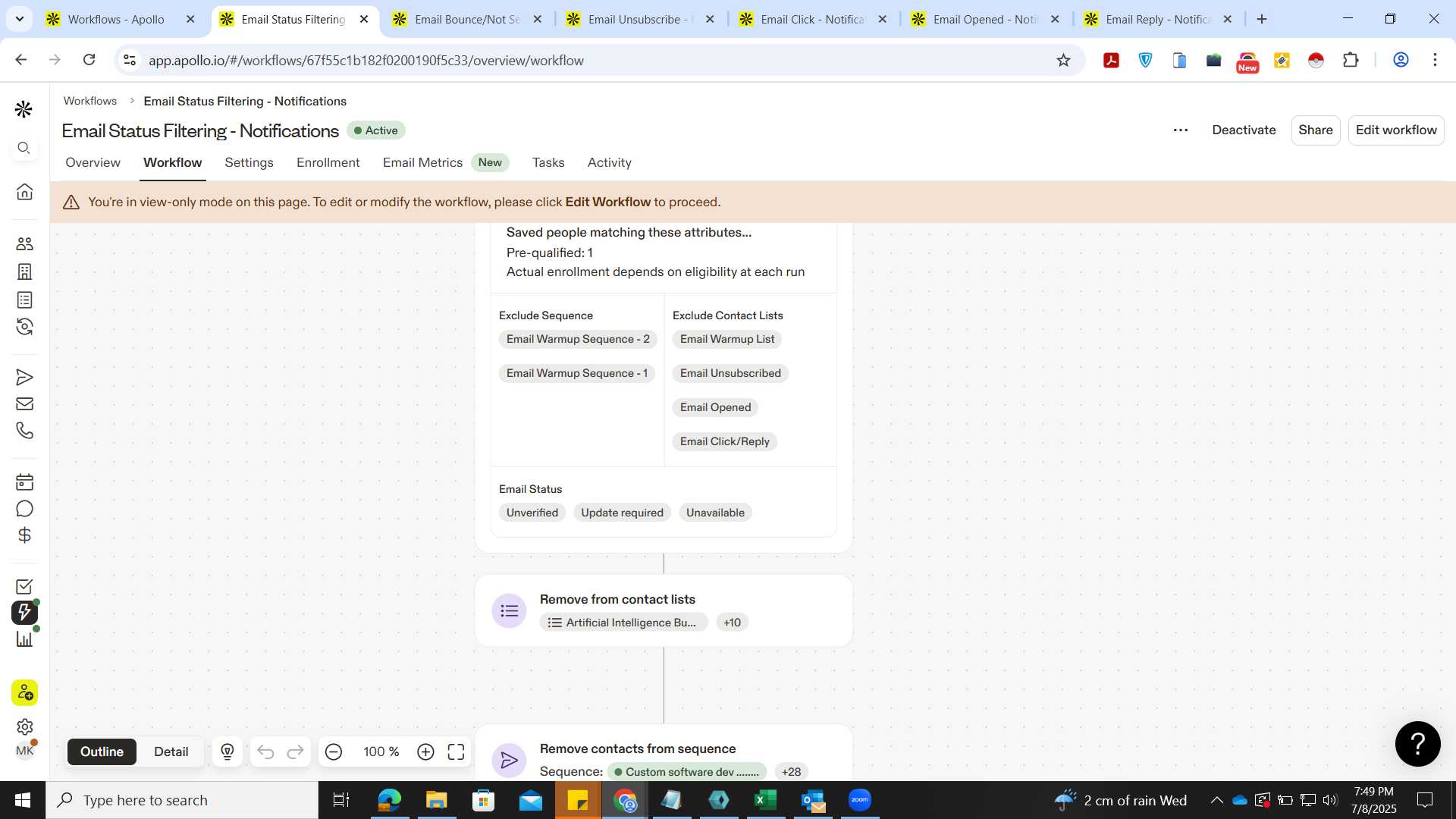The height and width of the screenshot is (819, 1456).
Task: Open Lists icon in sidebar
Action: pos(24,300)
